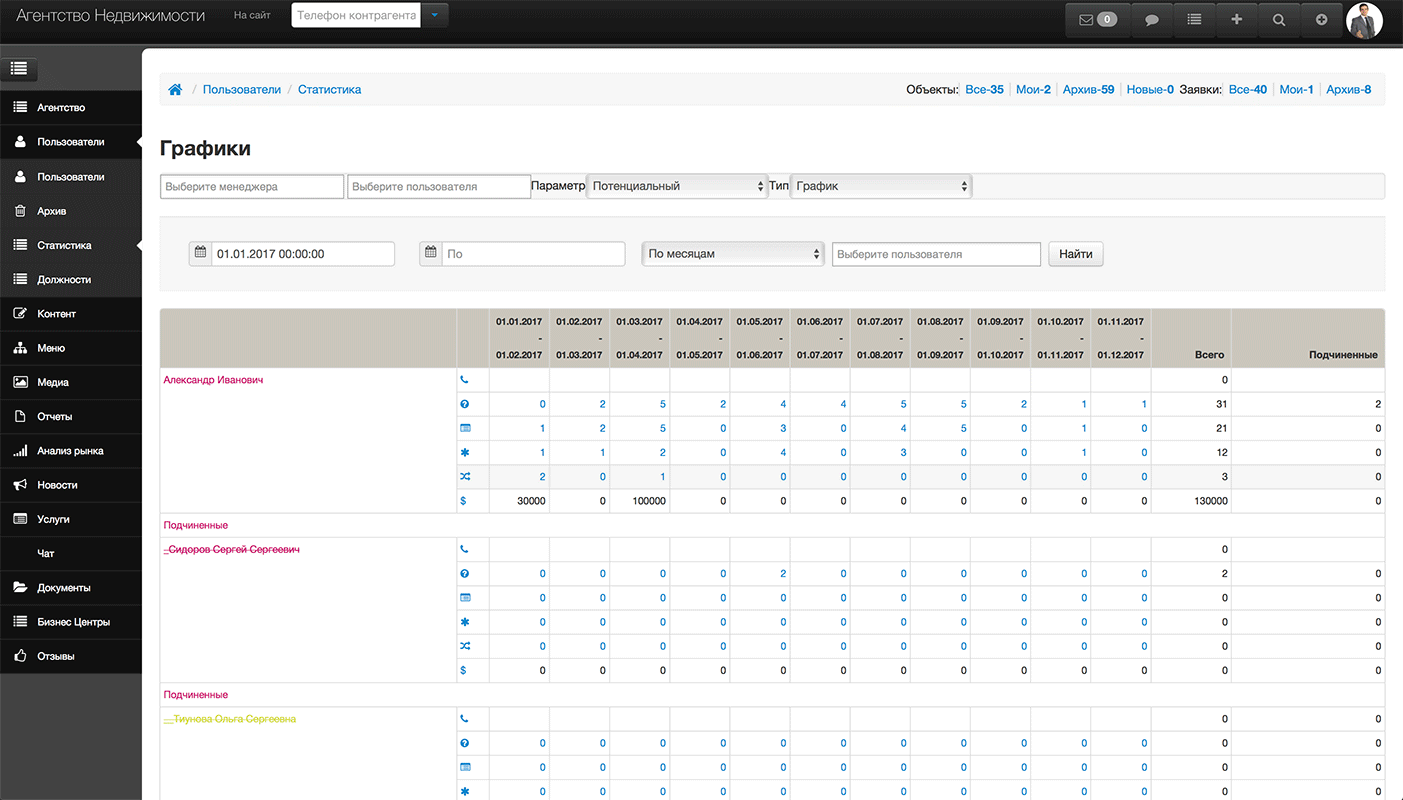Open the Тип dropdown showing График
This screenshot has height=800, width=1403.
click(880, 186)
